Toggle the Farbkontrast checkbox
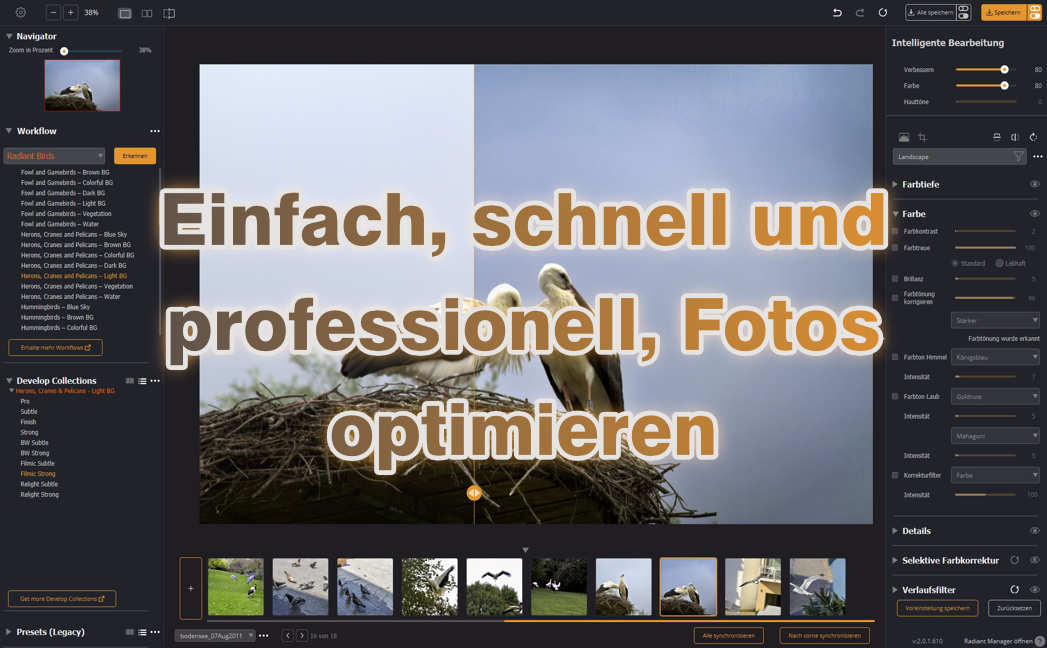The width and height of the screenshot is (1047, 648). click(x=894, y=231)
